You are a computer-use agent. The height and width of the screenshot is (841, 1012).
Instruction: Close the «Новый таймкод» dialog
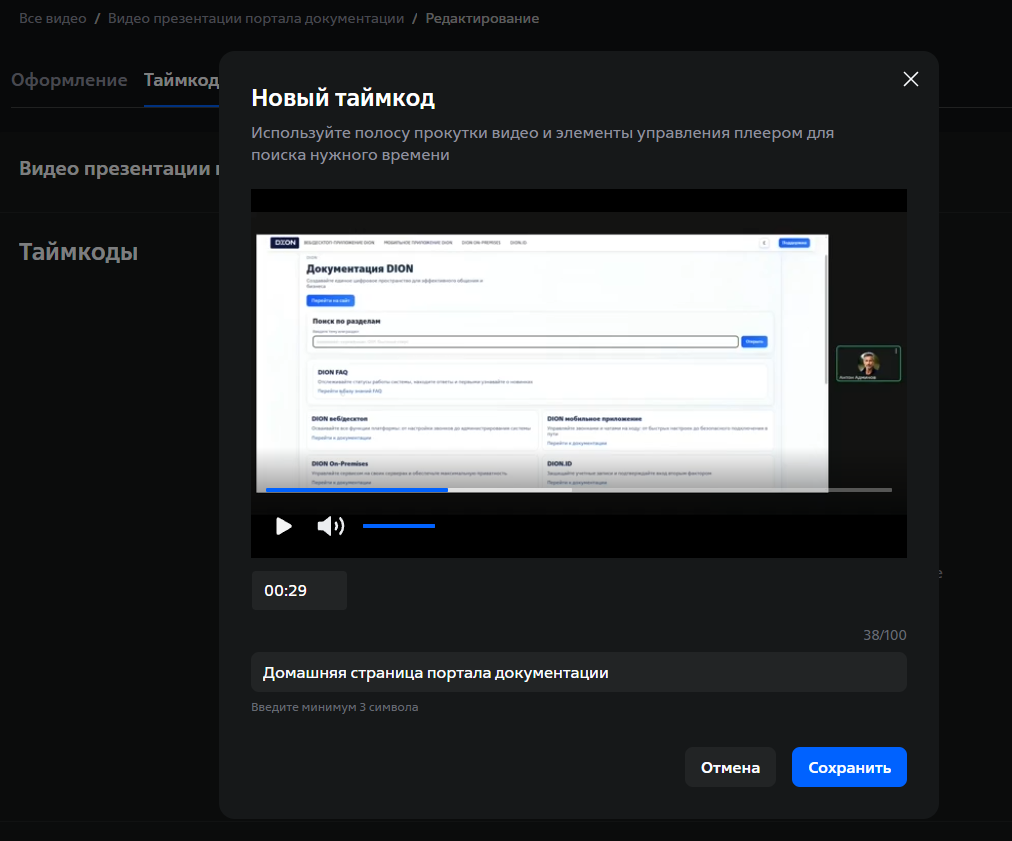tap(910, 78)
